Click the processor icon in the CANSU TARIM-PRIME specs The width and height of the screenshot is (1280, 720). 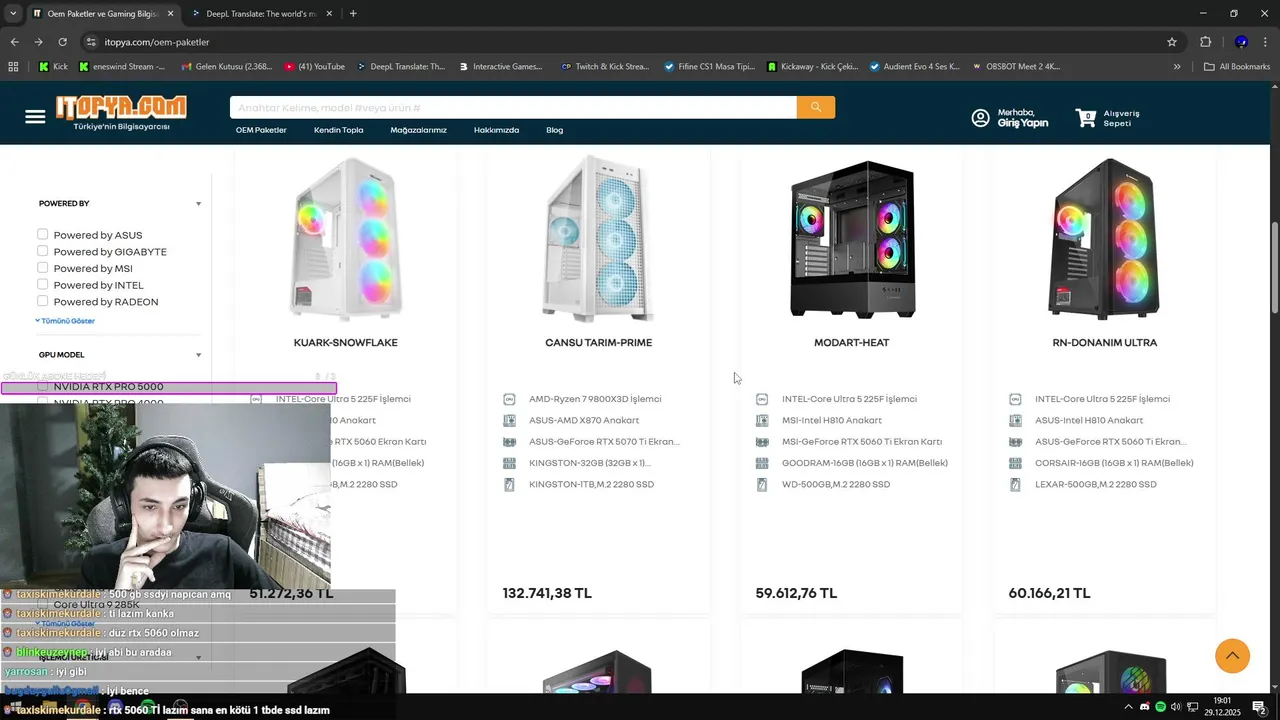point(509,399)
